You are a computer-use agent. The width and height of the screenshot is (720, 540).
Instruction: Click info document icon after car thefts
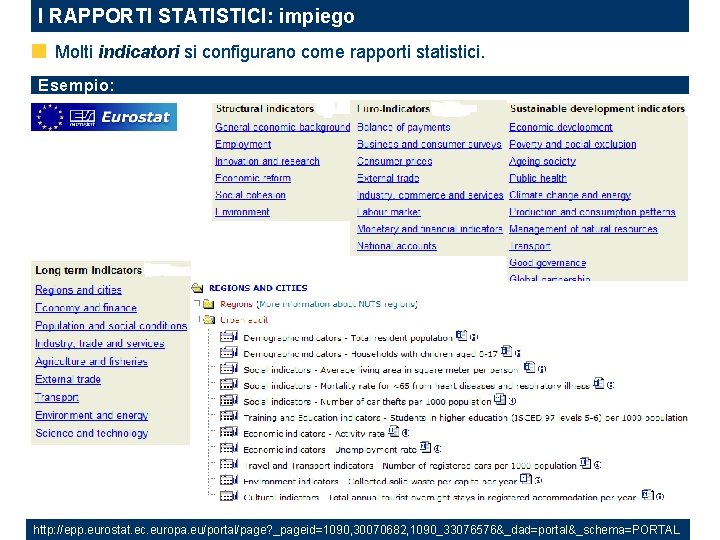(x=500, y=399)
